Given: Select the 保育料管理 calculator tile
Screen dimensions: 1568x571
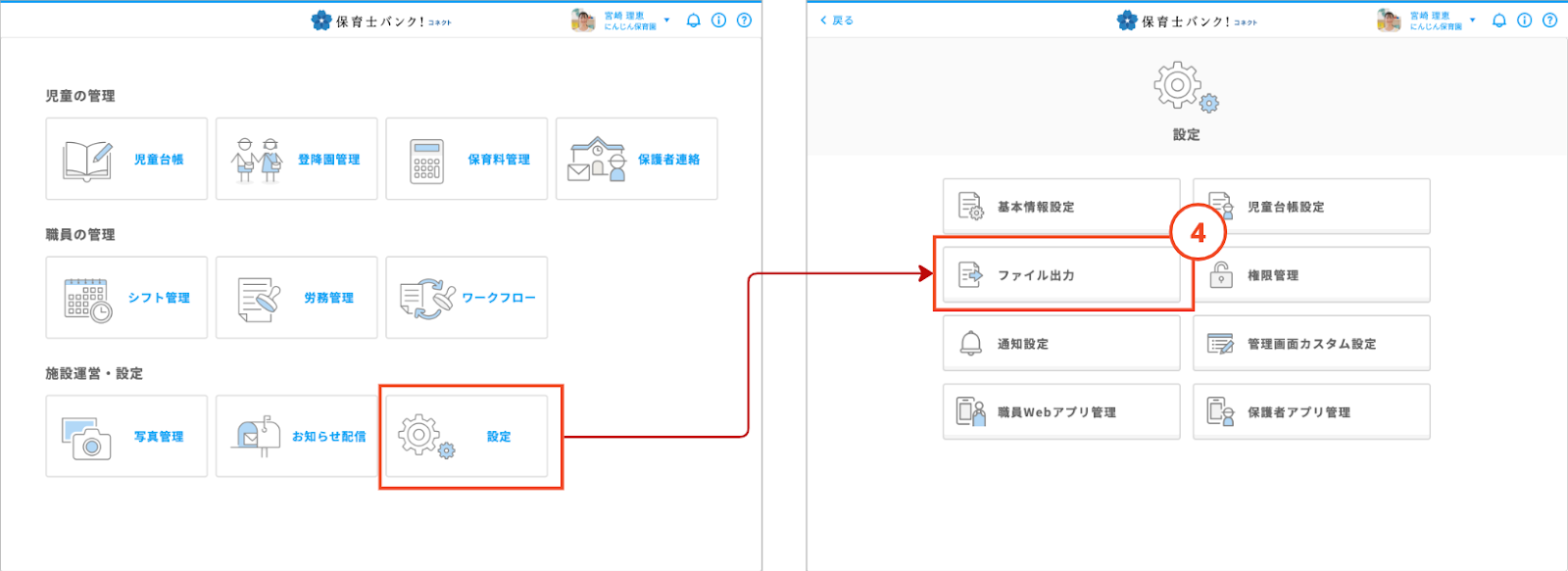Looking at the screenshot, I should 466,159.
